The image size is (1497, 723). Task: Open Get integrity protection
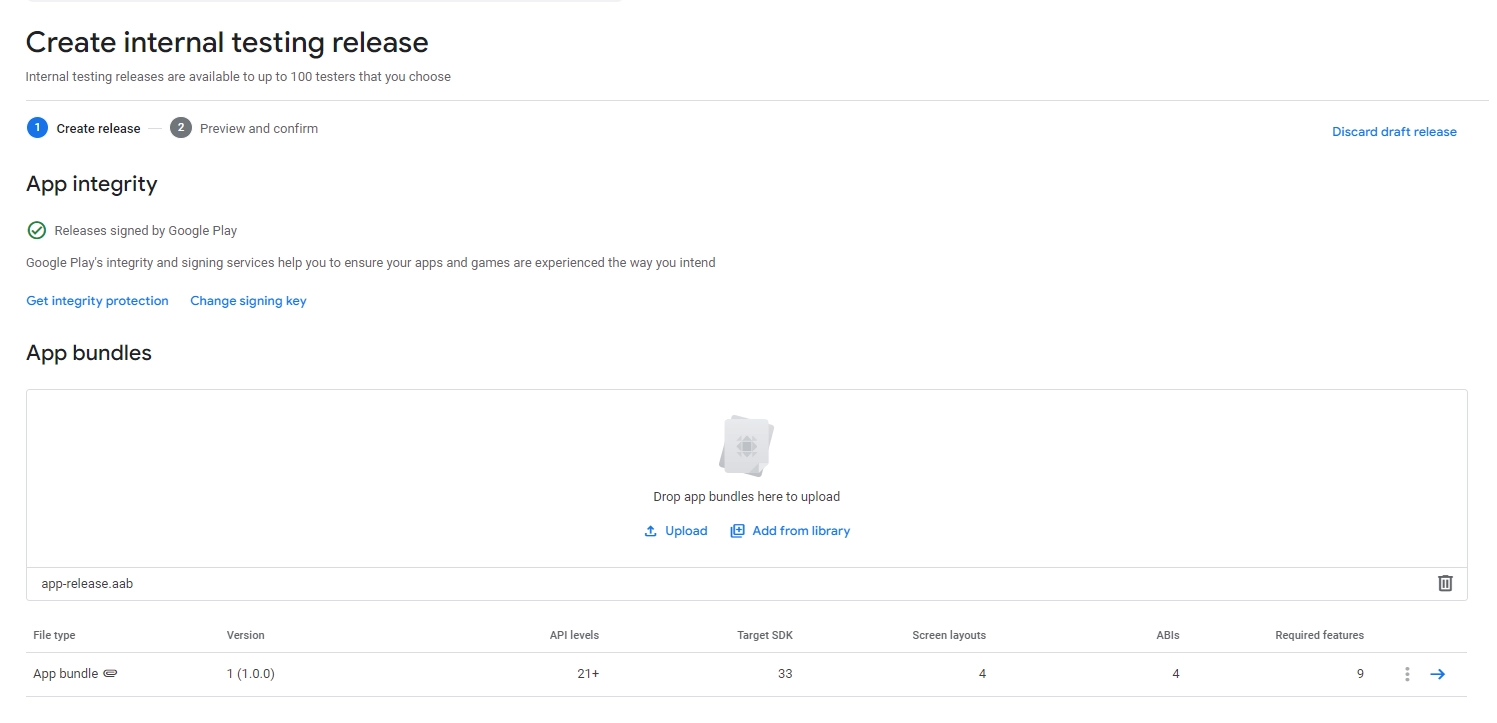pyautogui.click(x=97, y=300)
